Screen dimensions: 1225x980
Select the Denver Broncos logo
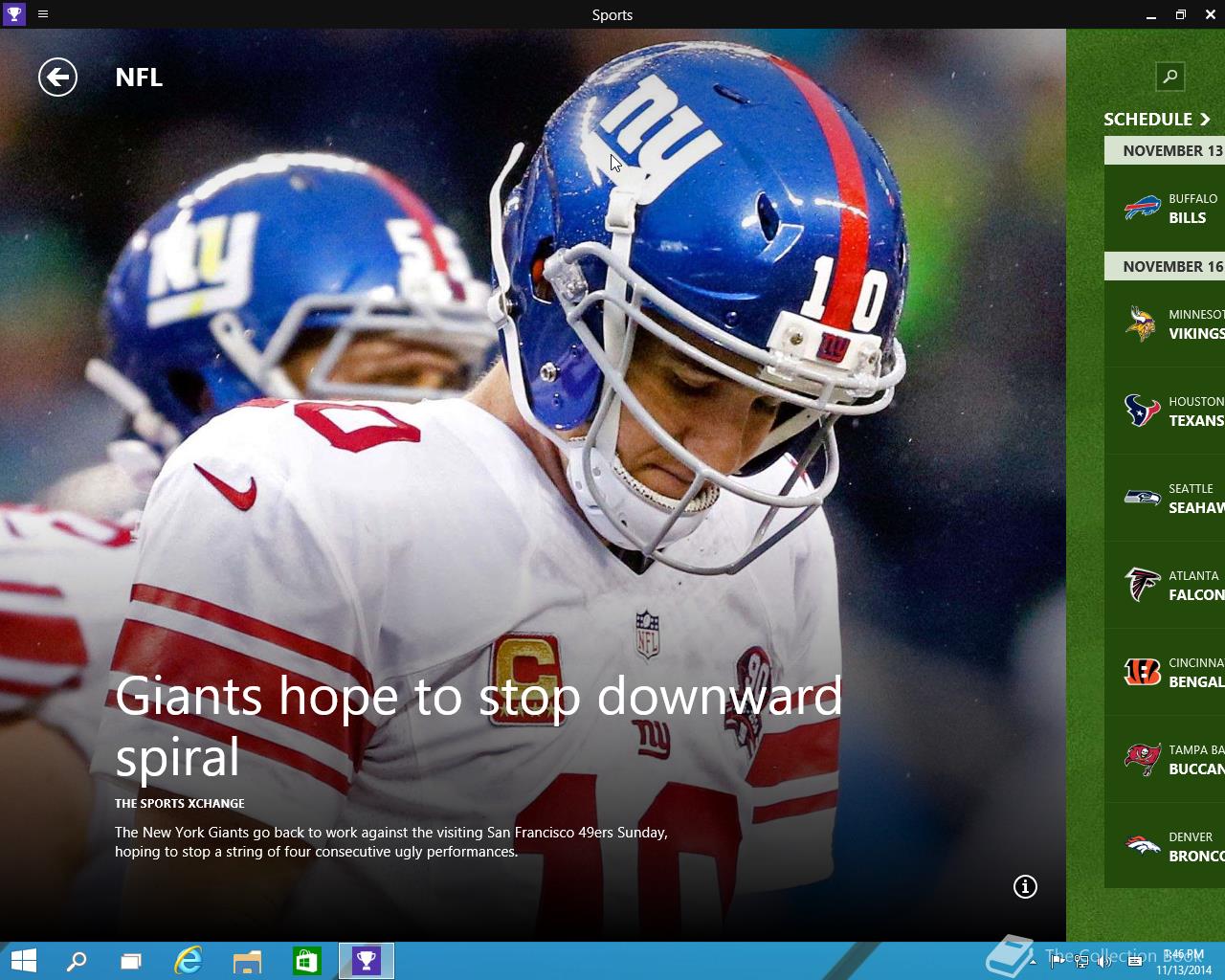click(x=1142, y=846)
